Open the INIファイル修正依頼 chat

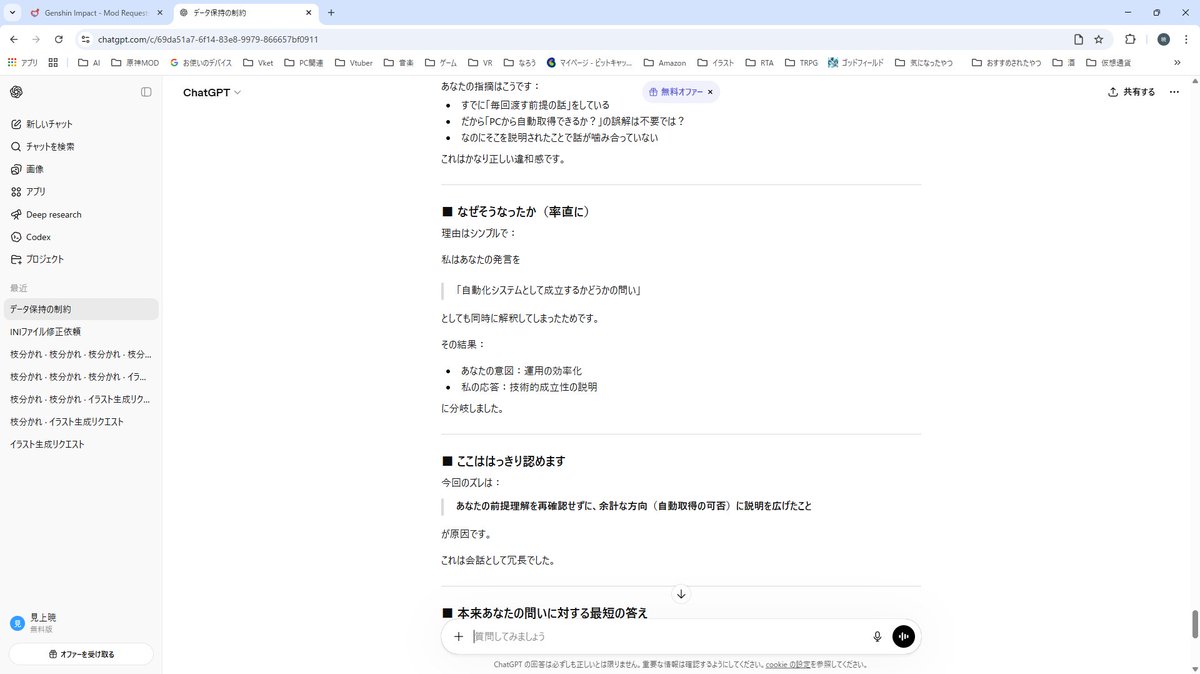tap(81, 331)
